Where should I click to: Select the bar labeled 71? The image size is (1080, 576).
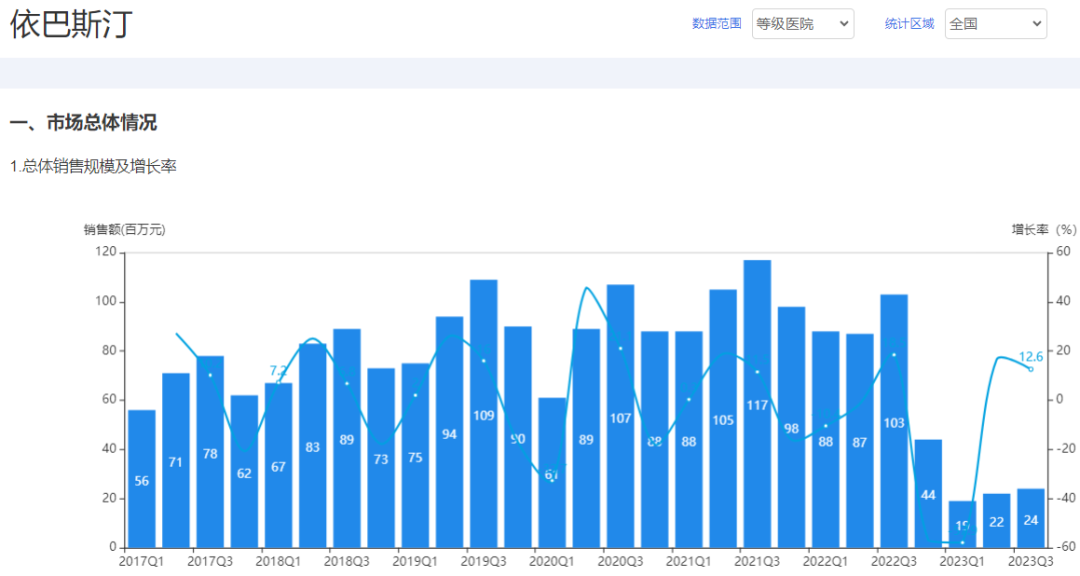pos(176,460)
